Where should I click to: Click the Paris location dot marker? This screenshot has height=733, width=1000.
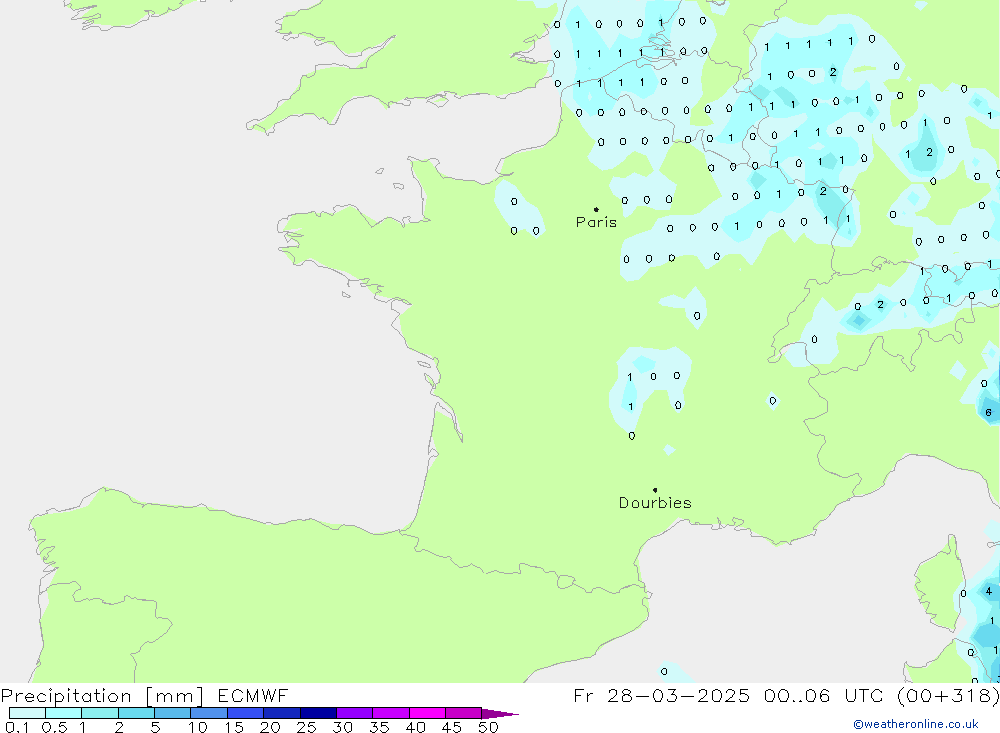596,209
